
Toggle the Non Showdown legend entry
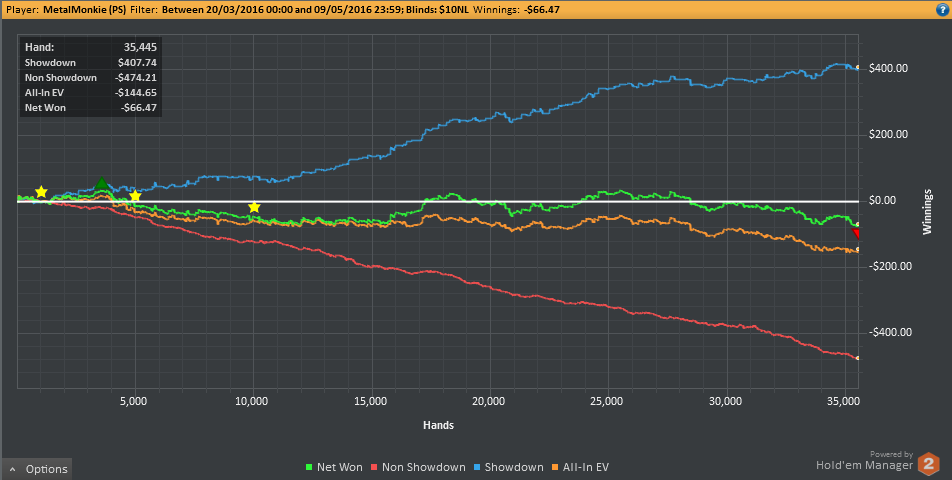418,467
